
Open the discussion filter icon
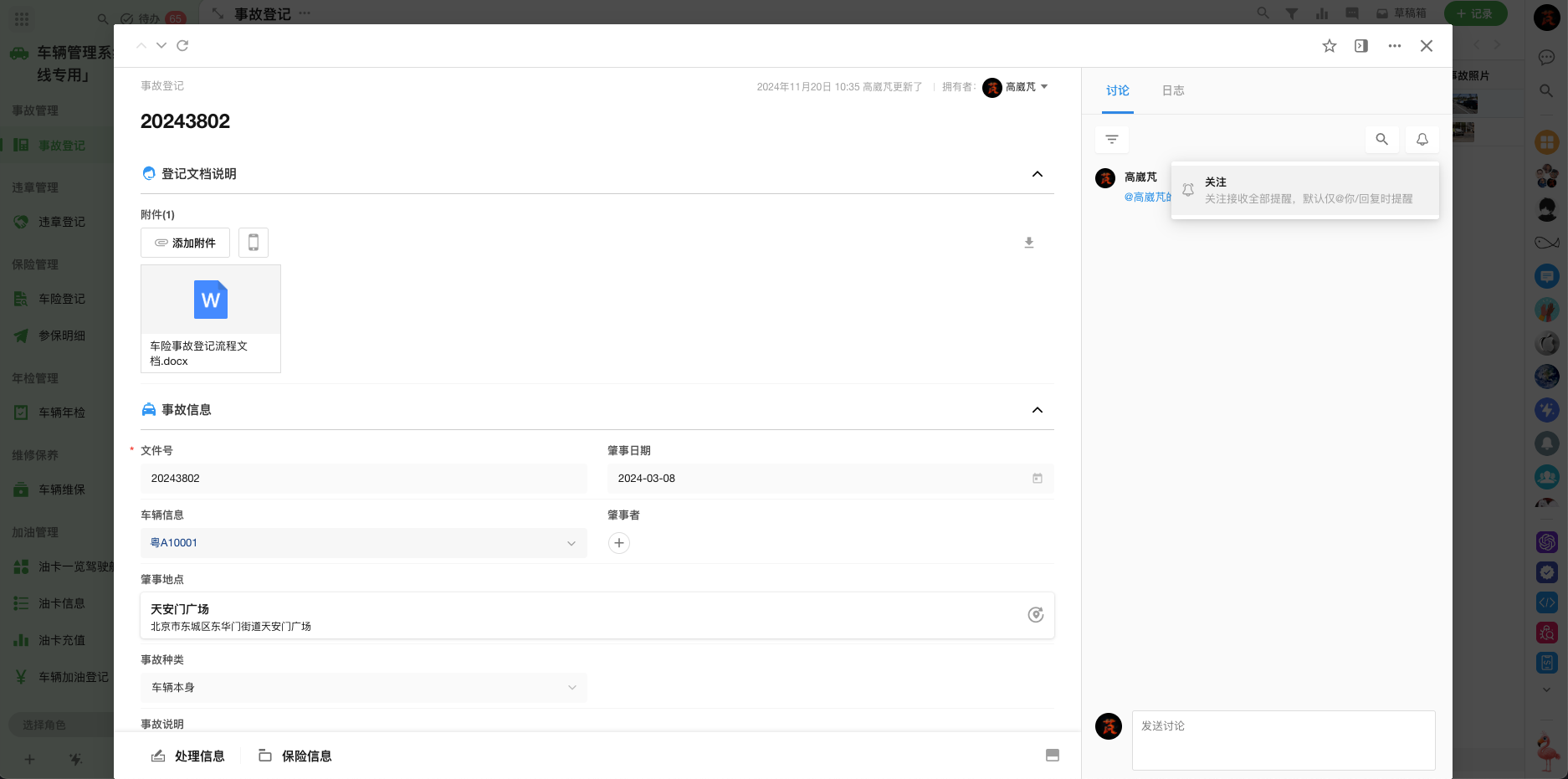coord(1112,140)
